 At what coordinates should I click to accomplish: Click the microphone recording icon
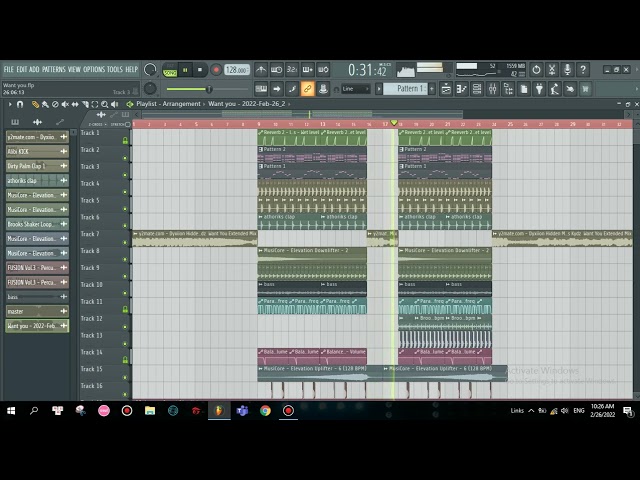567,70
